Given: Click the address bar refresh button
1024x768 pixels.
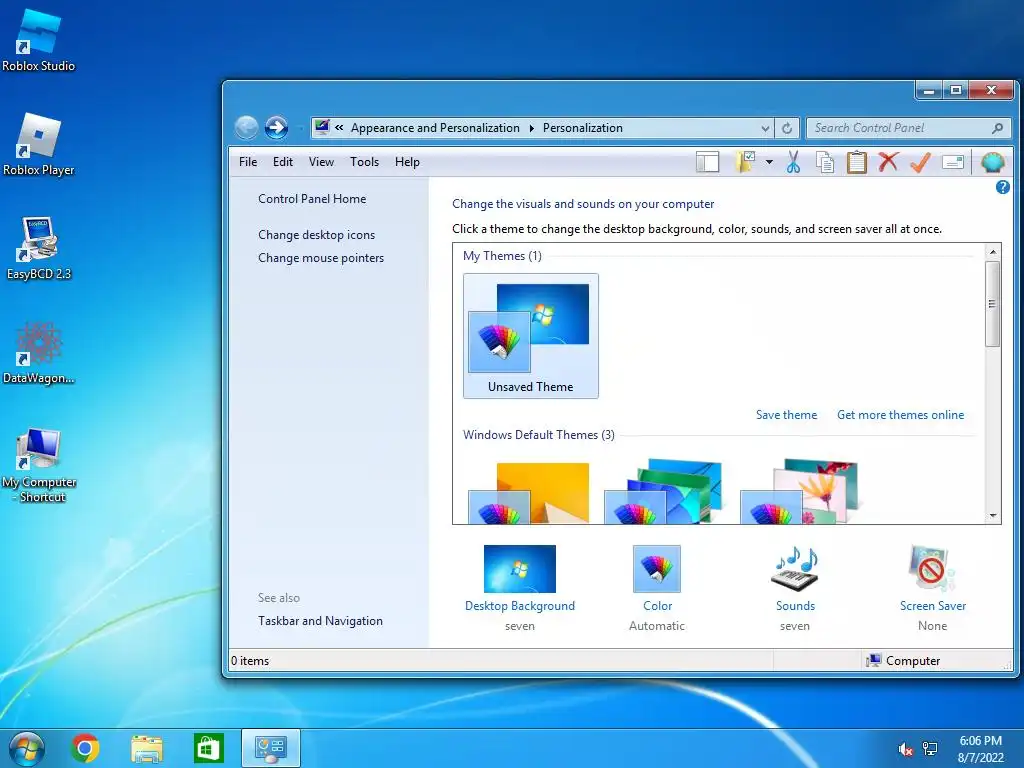Looking at the screenshot, I should pos(787,128).
